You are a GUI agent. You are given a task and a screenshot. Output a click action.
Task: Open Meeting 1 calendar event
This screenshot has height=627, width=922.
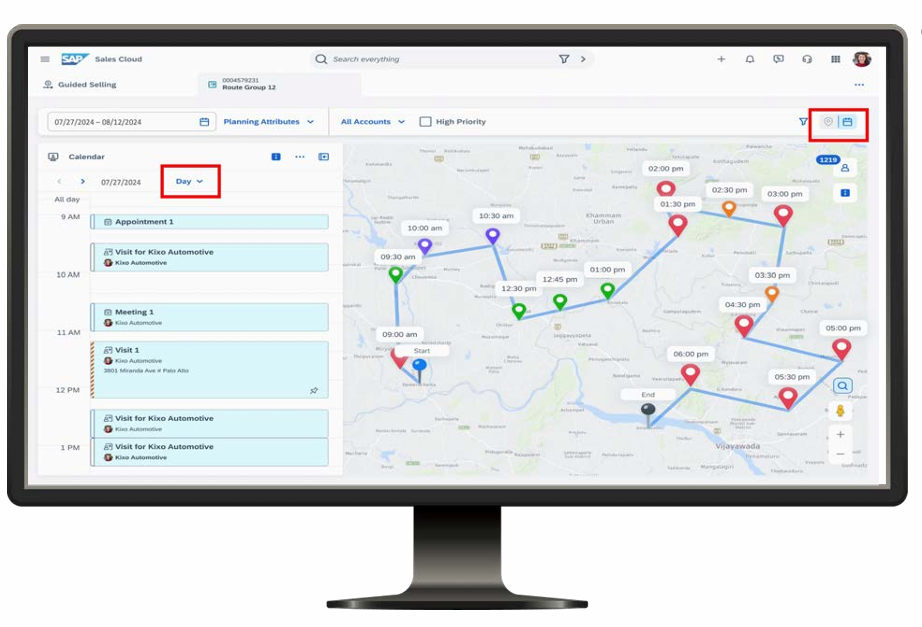[209, 317]
